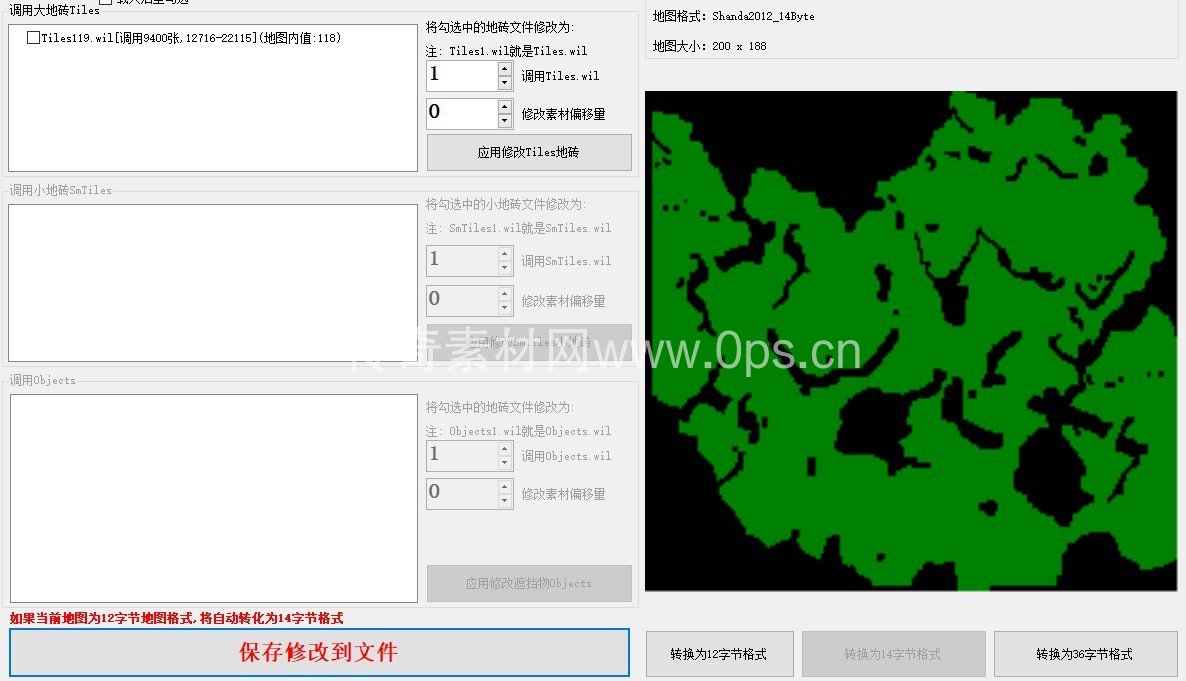The height and width of the screenshot is (681, 1186).
Task: Click 保存修改到文件 to save changes
Action: pos(319,653)
